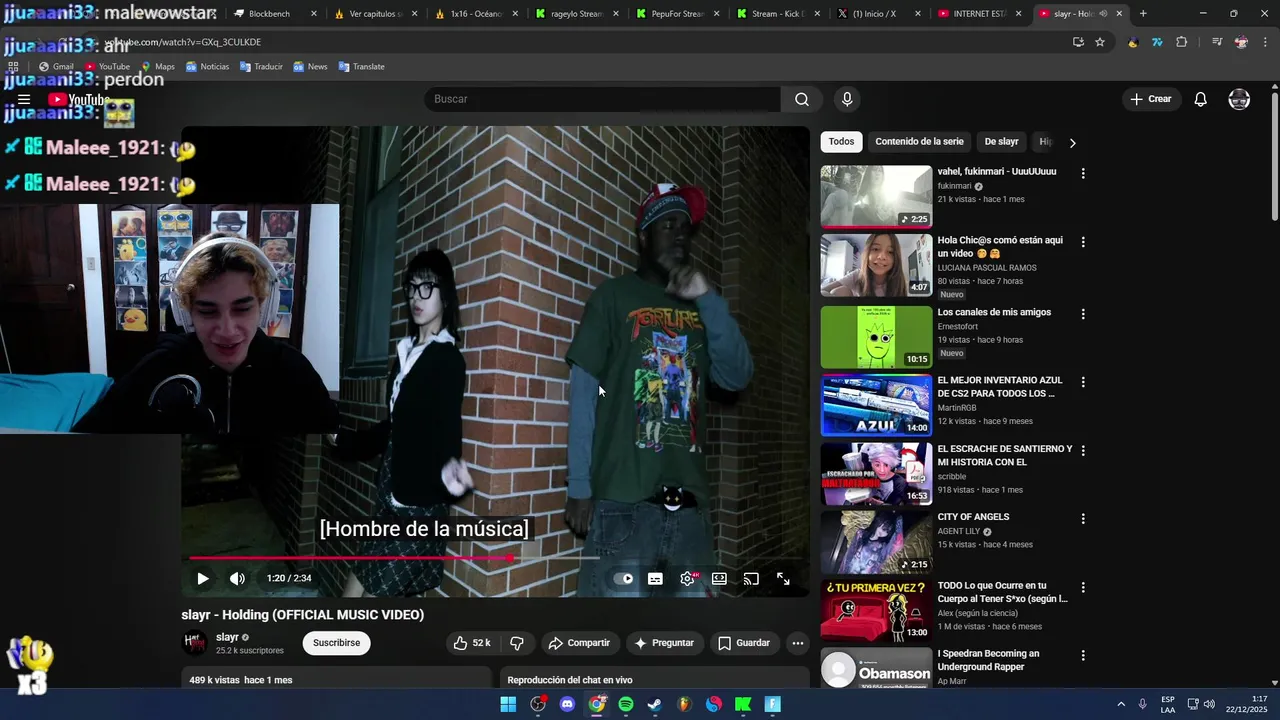Open Chrome extensions puzzle icon
This screenshot has height=720, width=1280.
1182,42
